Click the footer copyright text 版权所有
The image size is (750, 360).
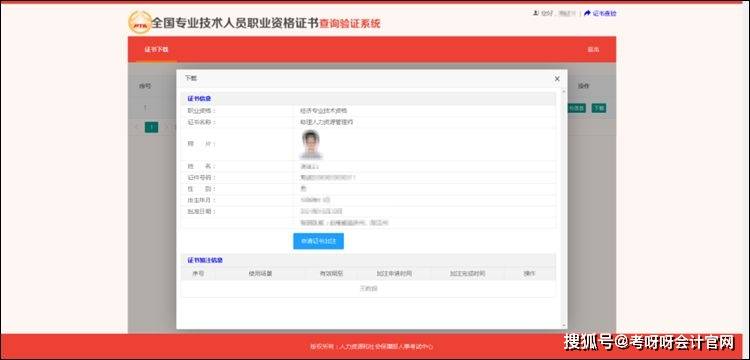click(x=371, y=347)
